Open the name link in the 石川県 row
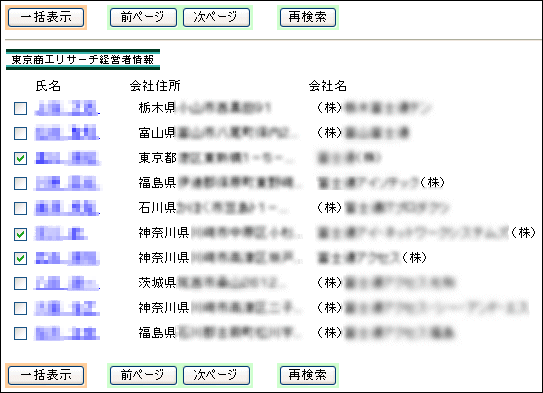The width and height of the screenshot is (543, 393). click(67, 208)
